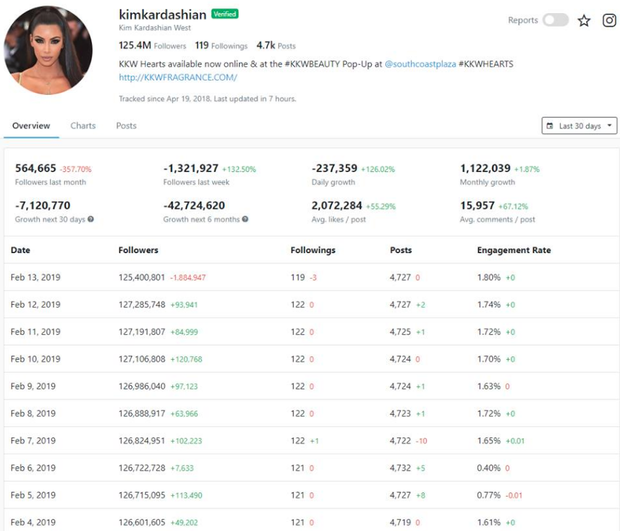The height and width of the screenshot is (531, 620).
Task: Select the Feb 13, 2019 date cell
Action: coord(36,277)
